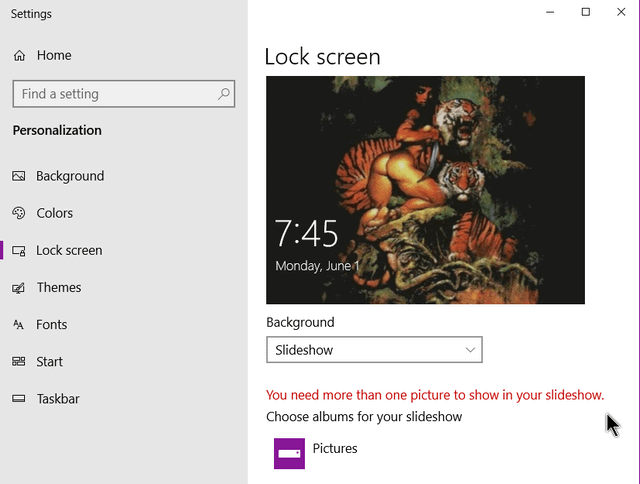640x484 pixels.
Task: Click 'Monday, June 1' date text
Action: [x=317, y=266]
